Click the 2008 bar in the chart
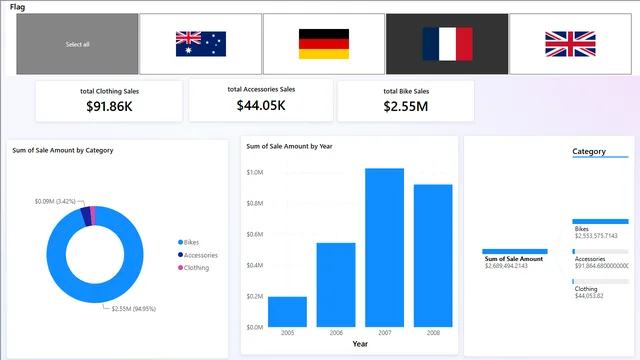The image size is (640, 360). tap(433, 256)
